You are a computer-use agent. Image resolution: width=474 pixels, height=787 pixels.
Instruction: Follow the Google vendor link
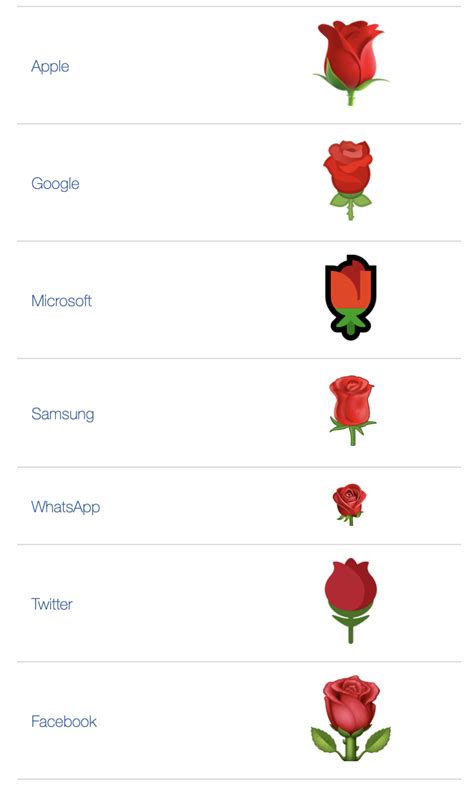click(55, 184)
